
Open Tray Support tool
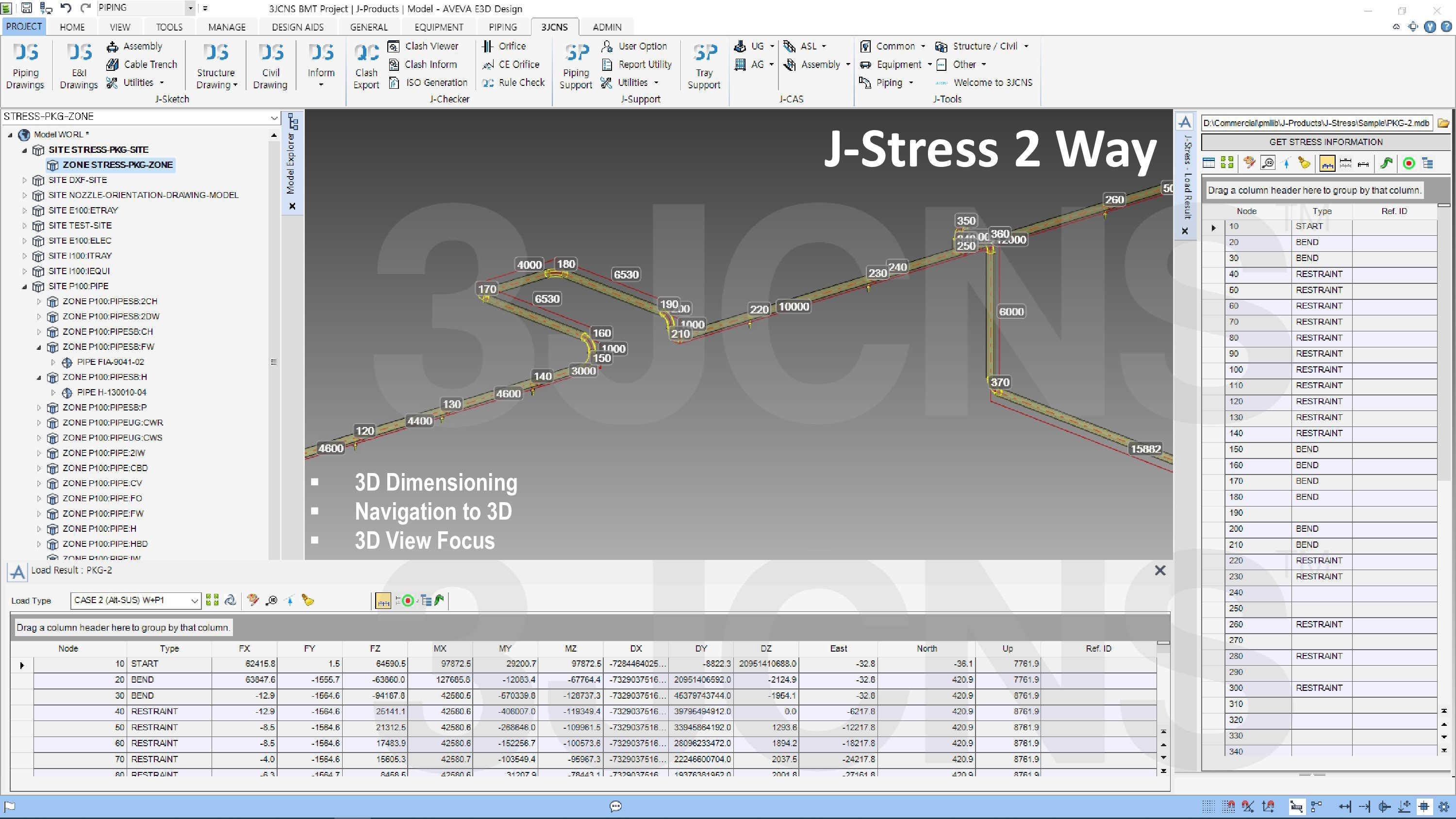click(x=704, y=66)
